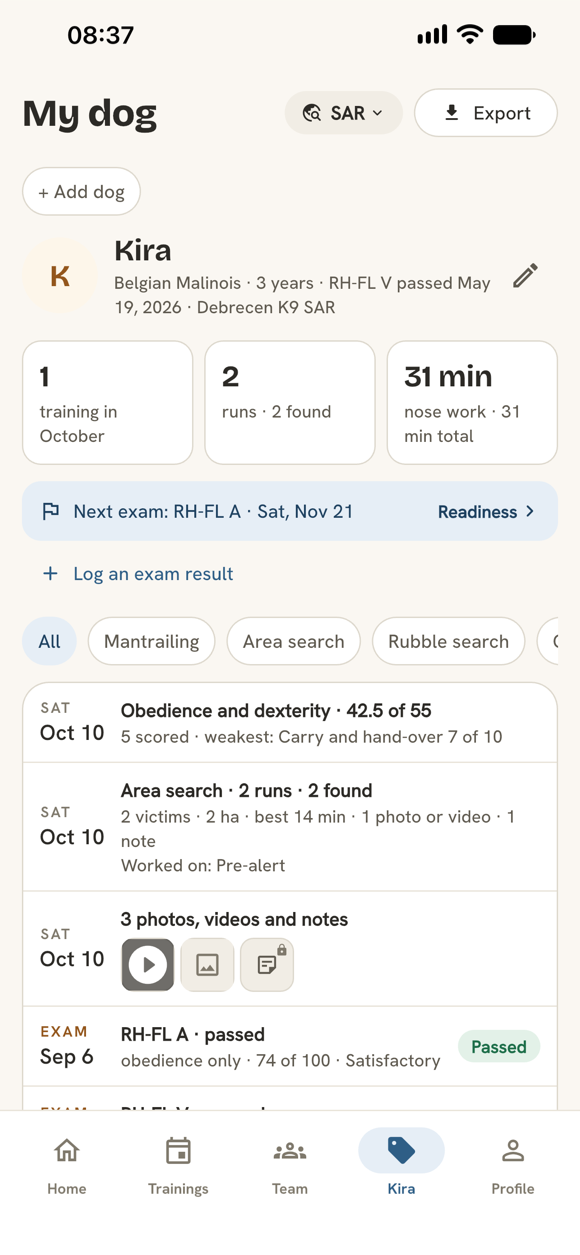This screenshot has width=580, height=1255.
Task: Select the Area search filter chip
Action: [x=293, y=642]
